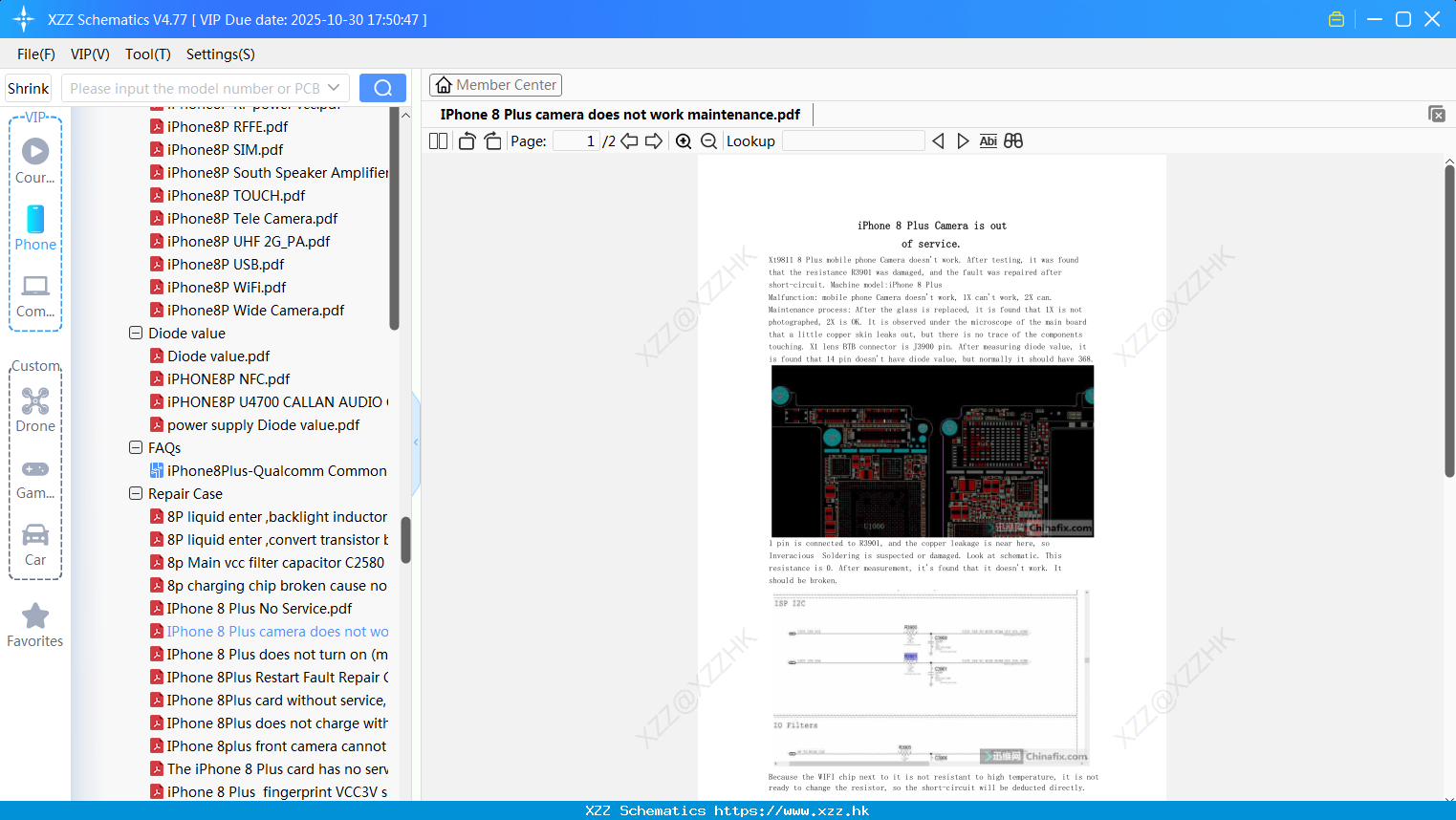Open iPhone8P Tele Camera.pdf
This screenshot has height=820, width=1456.
point(252,219)
